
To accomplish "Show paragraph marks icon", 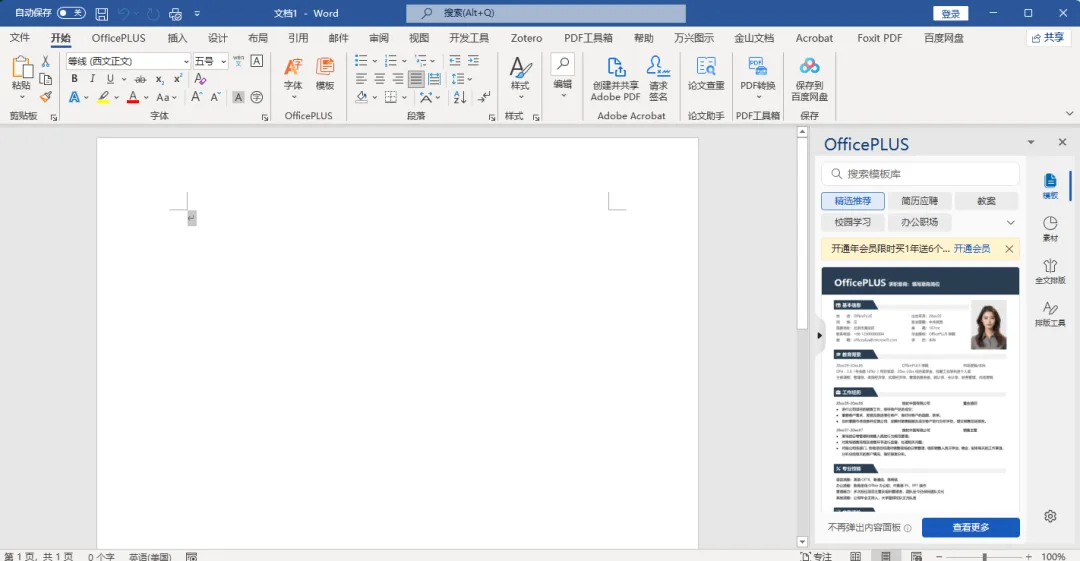I will tap(485, 97).
